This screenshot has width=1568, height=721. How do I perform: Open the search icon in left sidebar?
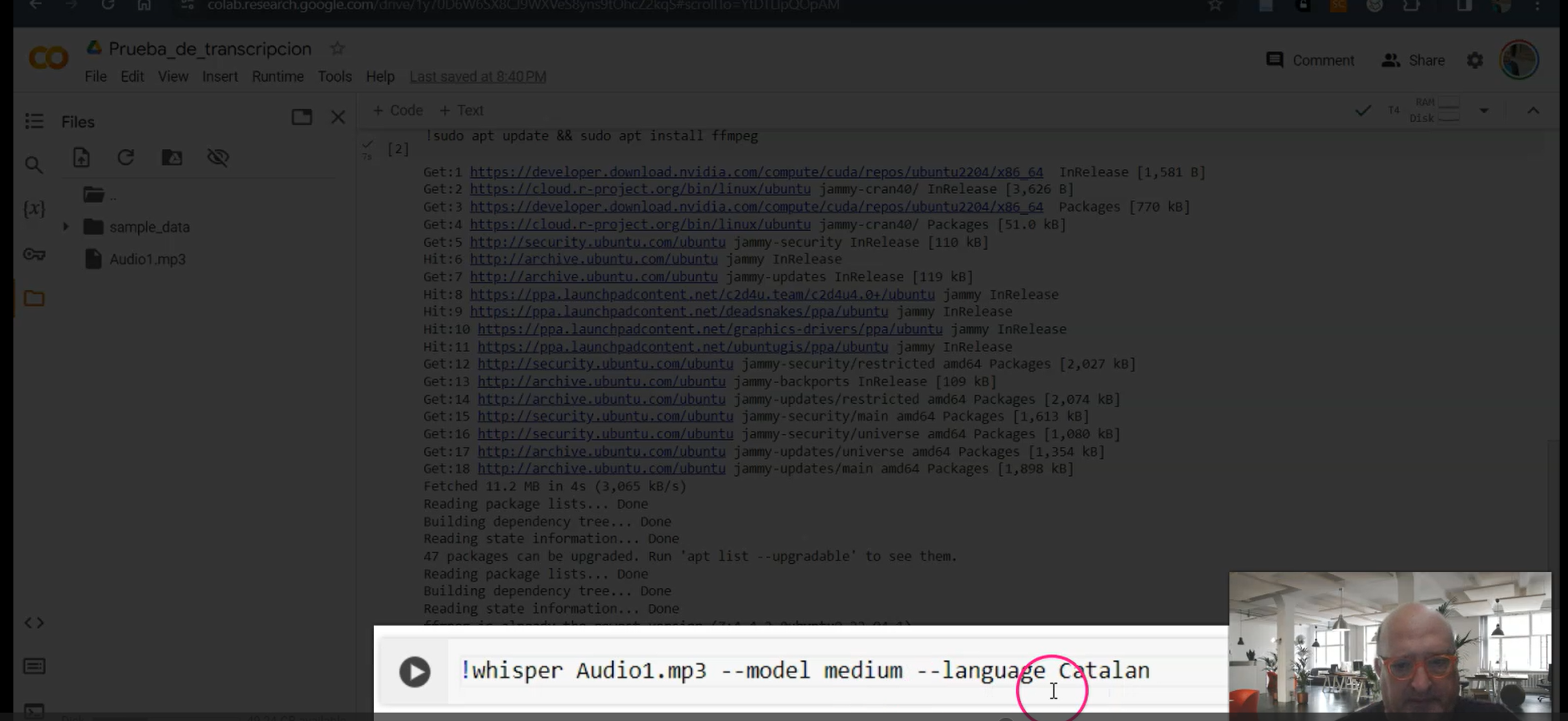(x=33, y=165)
